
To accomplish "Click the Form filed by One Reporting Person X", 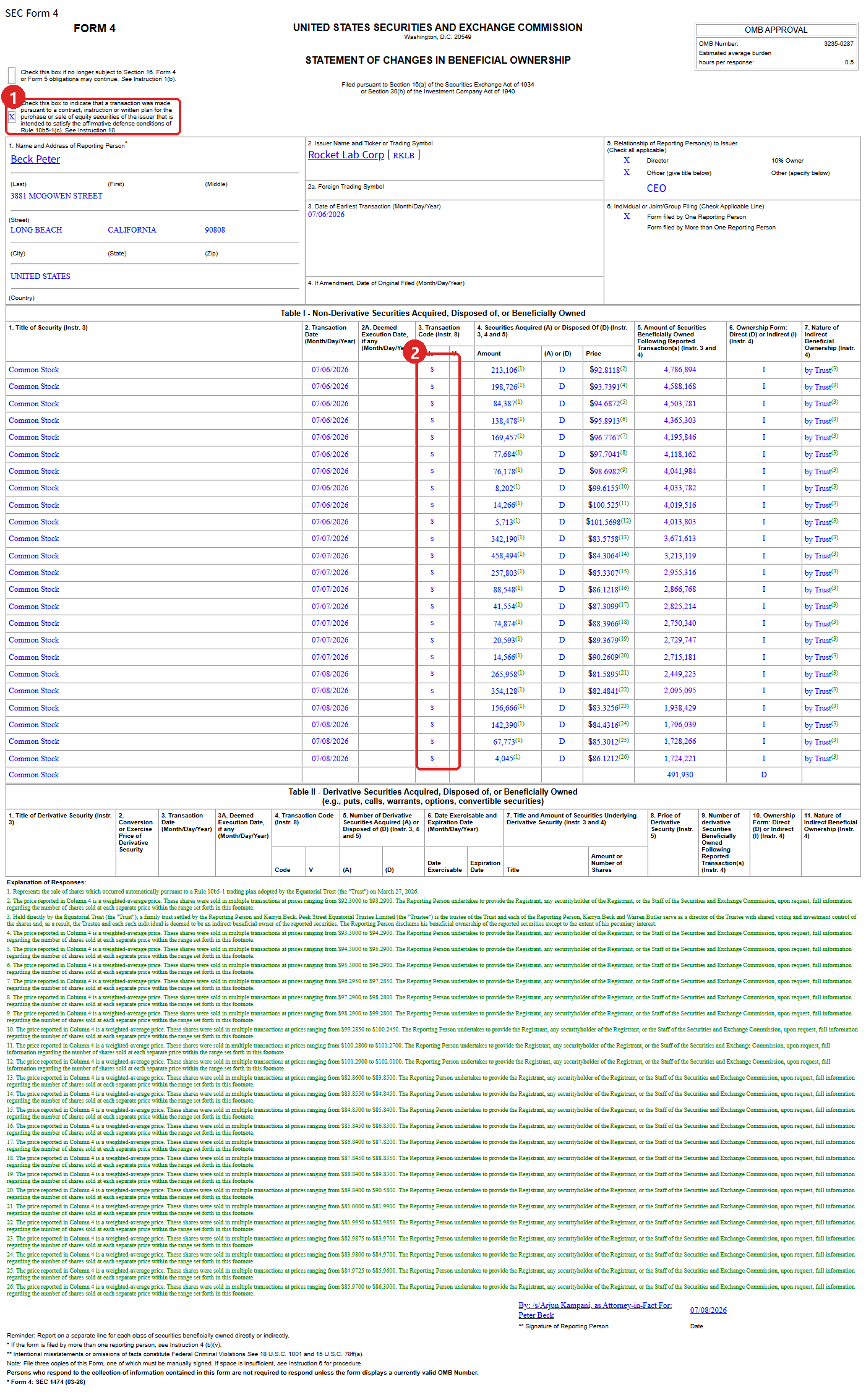I will 627,216.
